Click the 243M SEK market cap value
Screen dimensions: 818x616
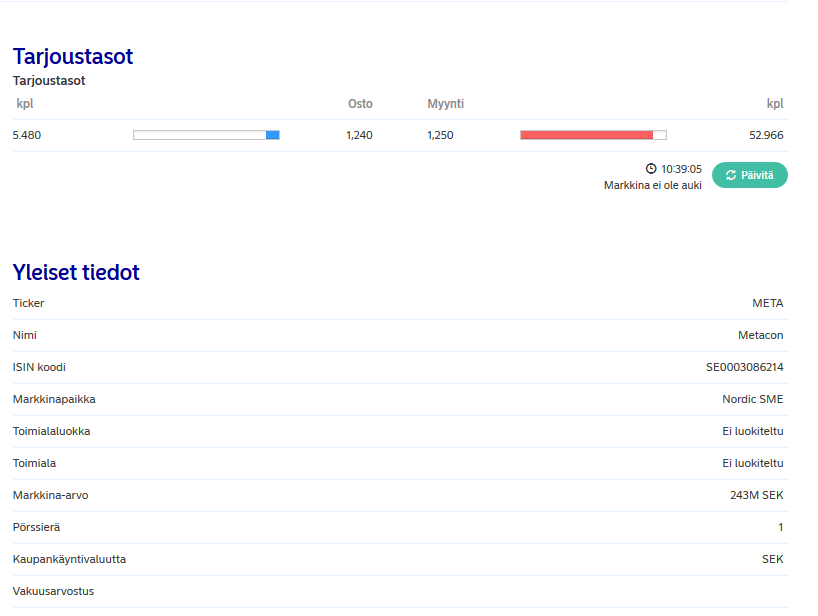click(756, 495)
